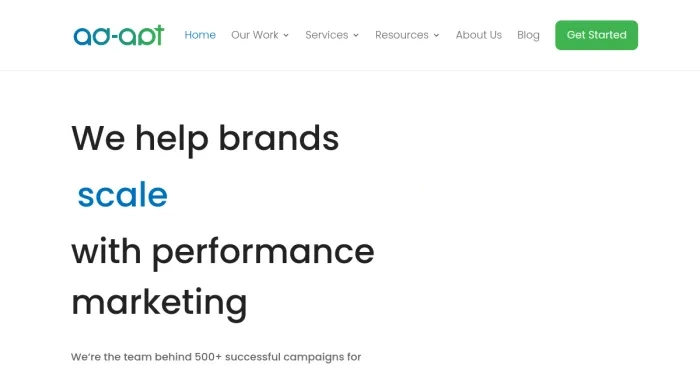Open the Resources menu label
Screen dimensions: 700x367
click(402, 35)
